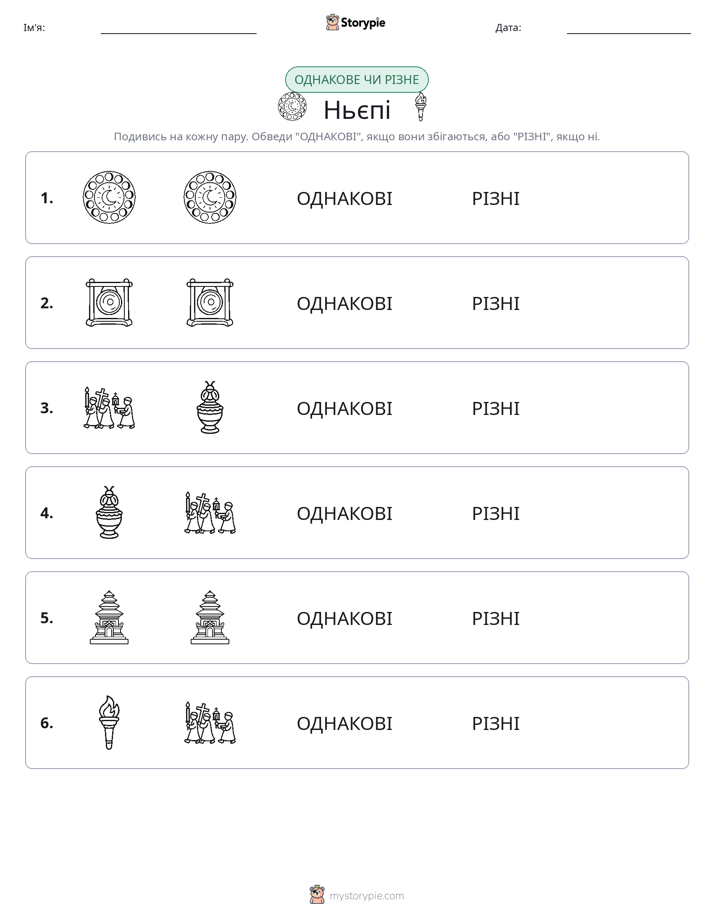Viewport: 714px width, 924px height.
Task: Click the Storypie logo at the top
Action: coord(356,22)
